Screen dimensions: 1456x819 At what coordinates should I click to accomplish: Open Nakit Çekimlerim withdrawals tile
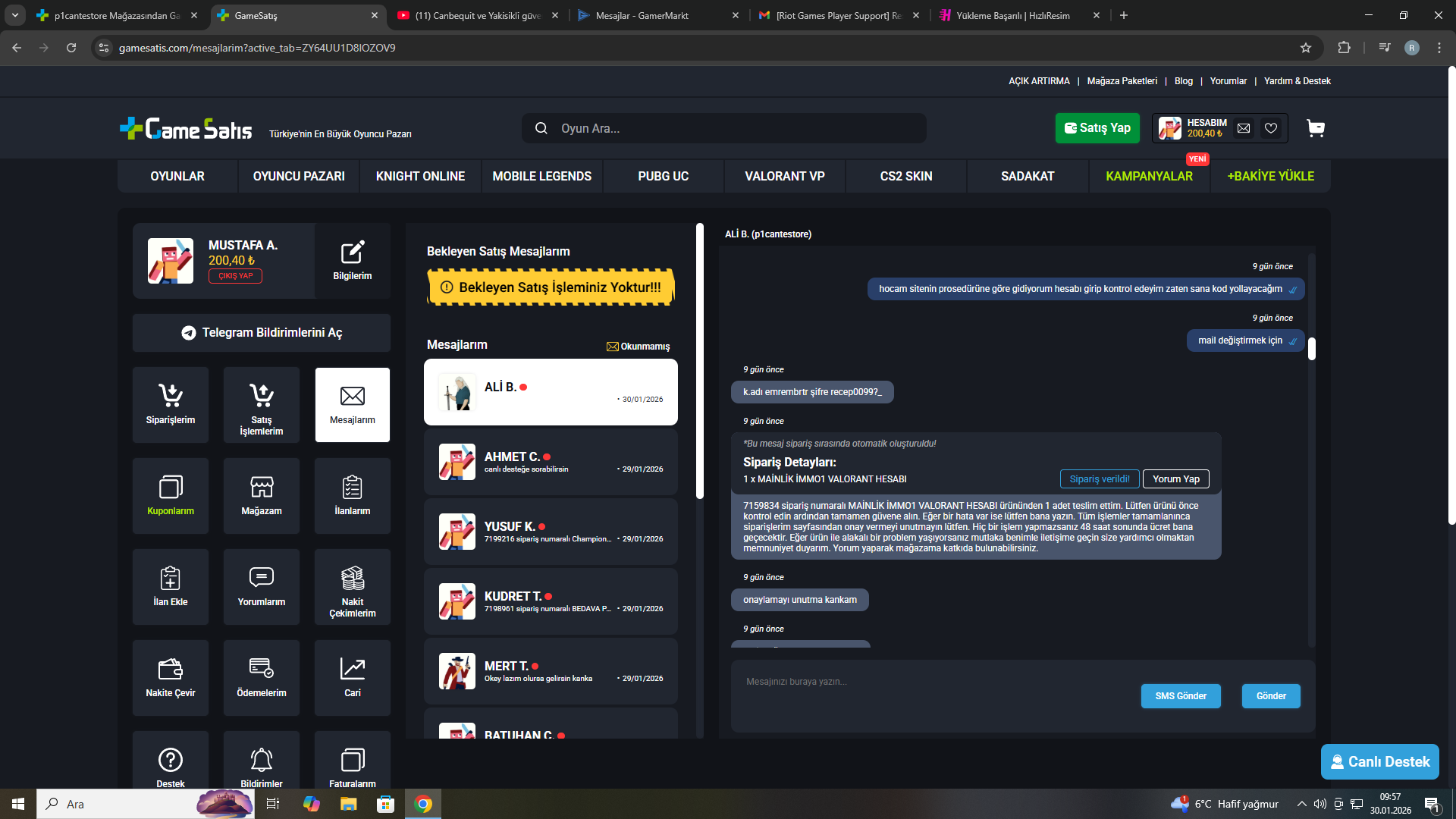353,586
